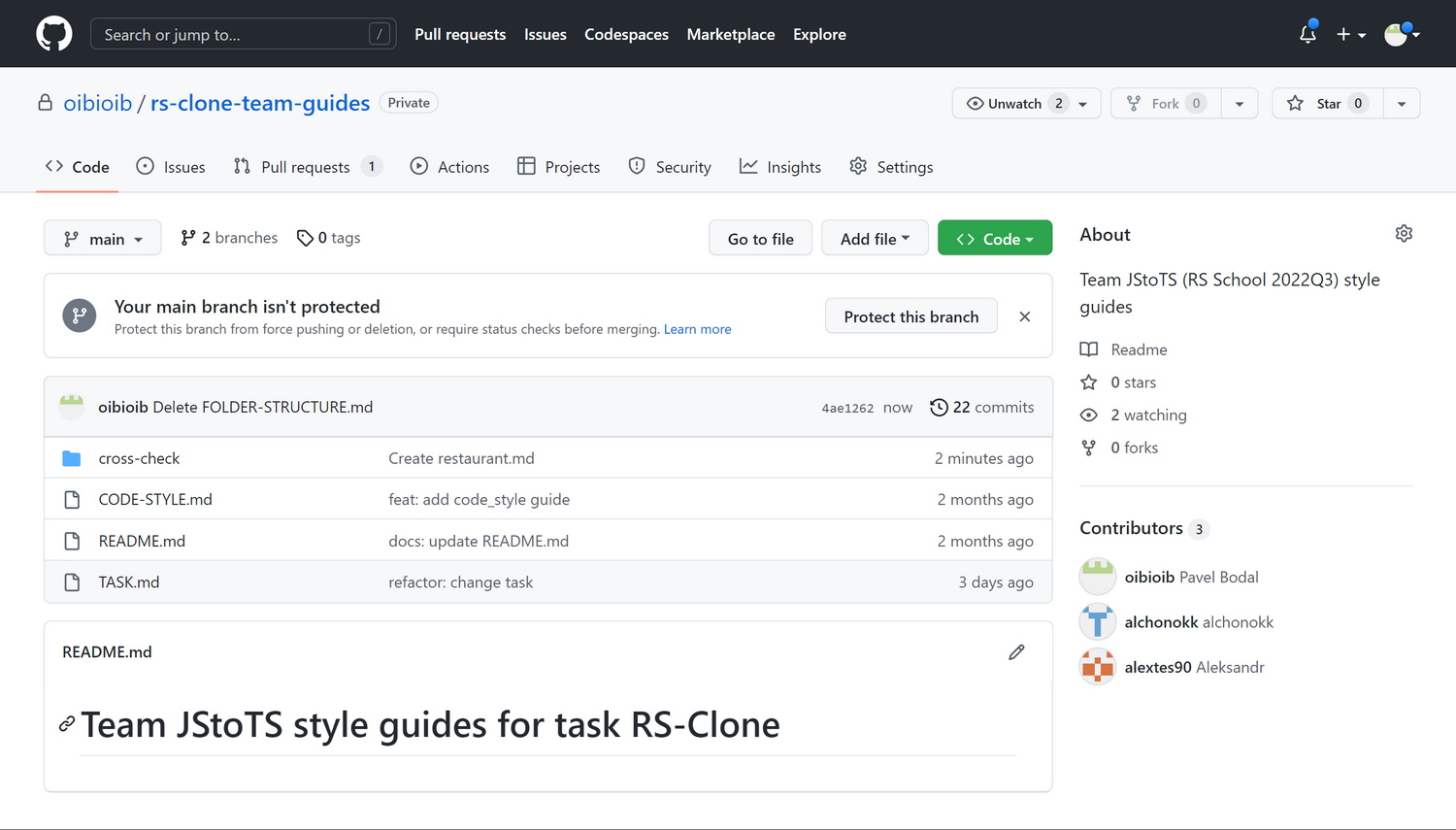This screenshot has width=1456, height=830.
Task: Open the cross-check folder
Action: pyautogui.click(x=139, y=458)
